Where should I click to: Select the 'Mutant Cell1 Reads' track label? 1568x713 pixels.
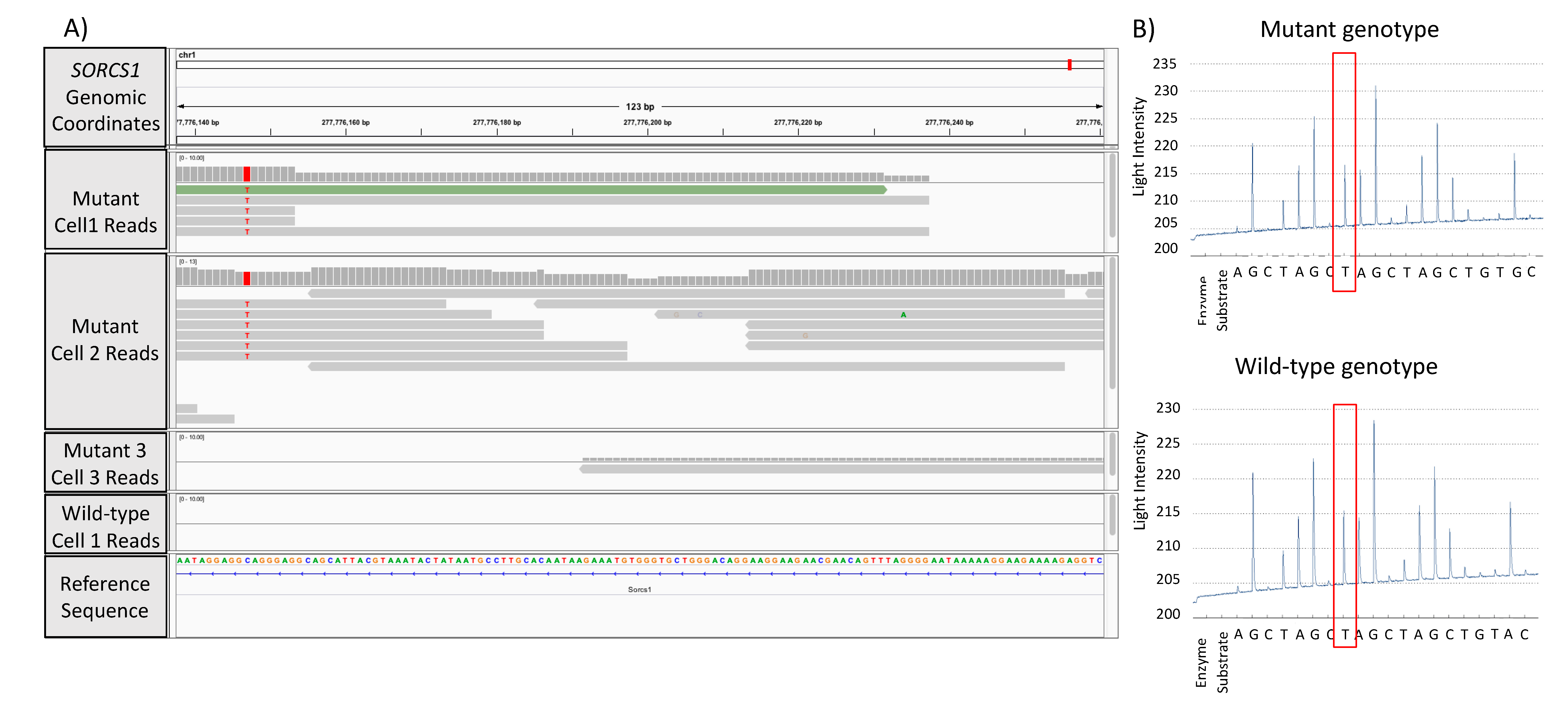(105, 199)
